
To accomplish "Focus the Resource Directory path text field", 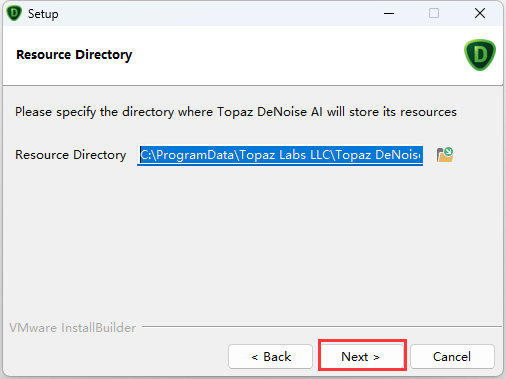I will tap(280, 155).
